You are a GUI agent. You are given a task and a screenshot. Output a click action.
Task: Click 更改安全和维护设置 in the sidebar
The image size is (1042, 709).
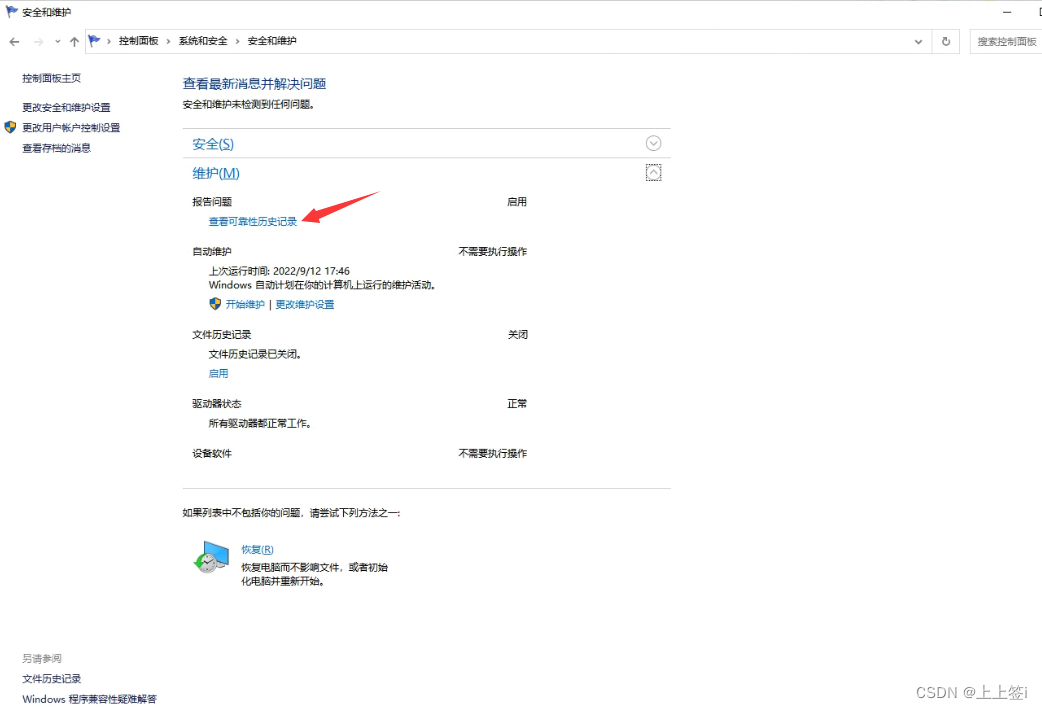66,107
